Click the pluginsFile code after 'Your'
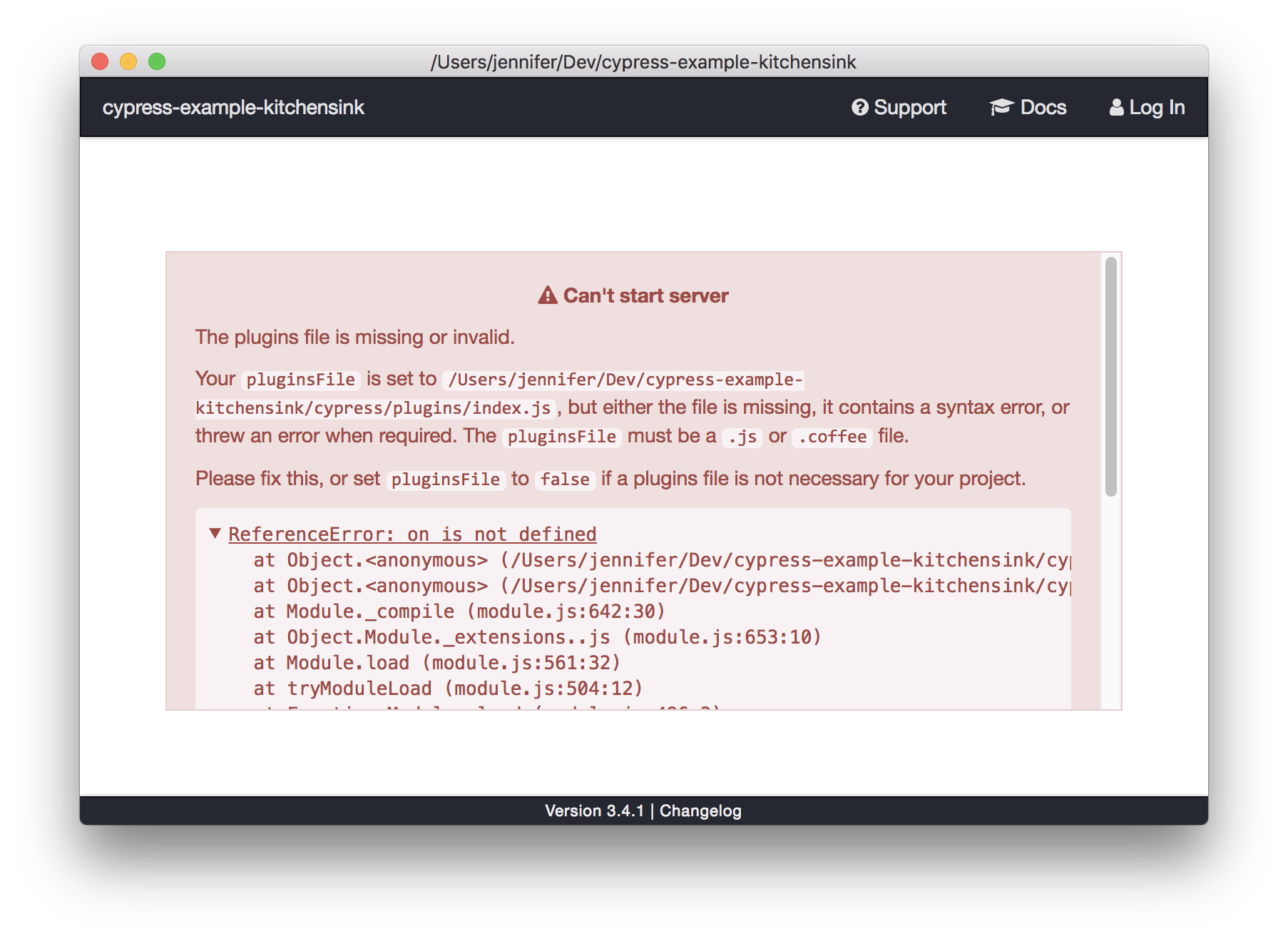This screenshot has height=939, width=1288. [x=300, y=380]
